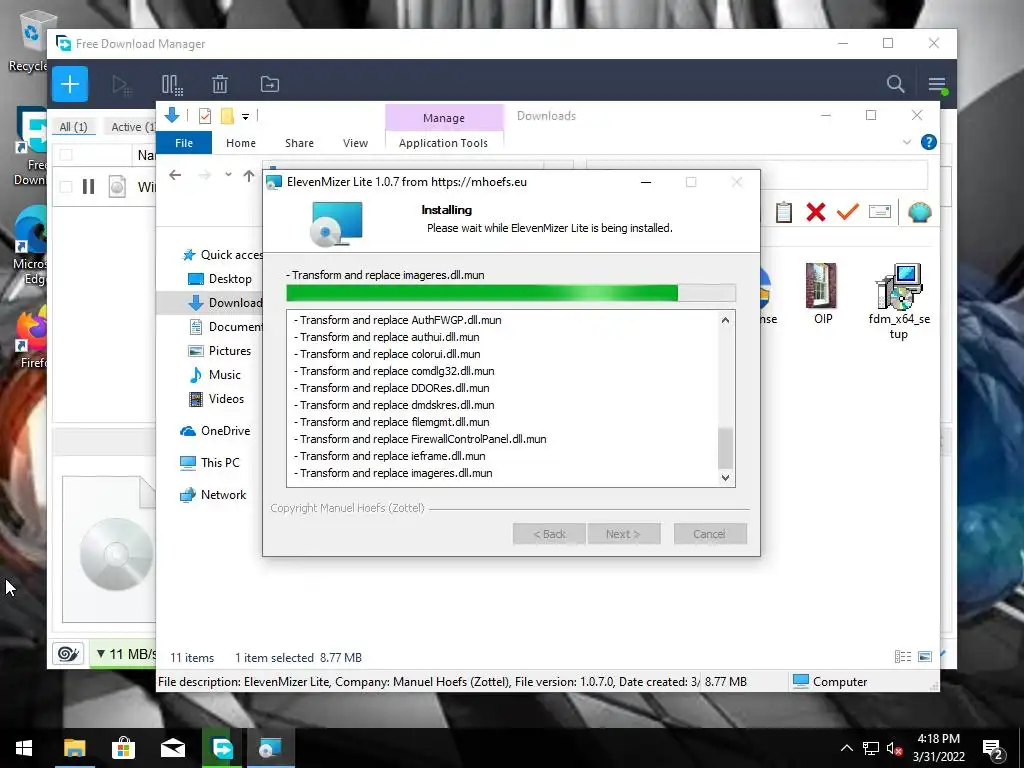This screenshot has width=1024, height=768.
Task: Click the ieframe.dll.mun log line
Action: pos(389,456)
